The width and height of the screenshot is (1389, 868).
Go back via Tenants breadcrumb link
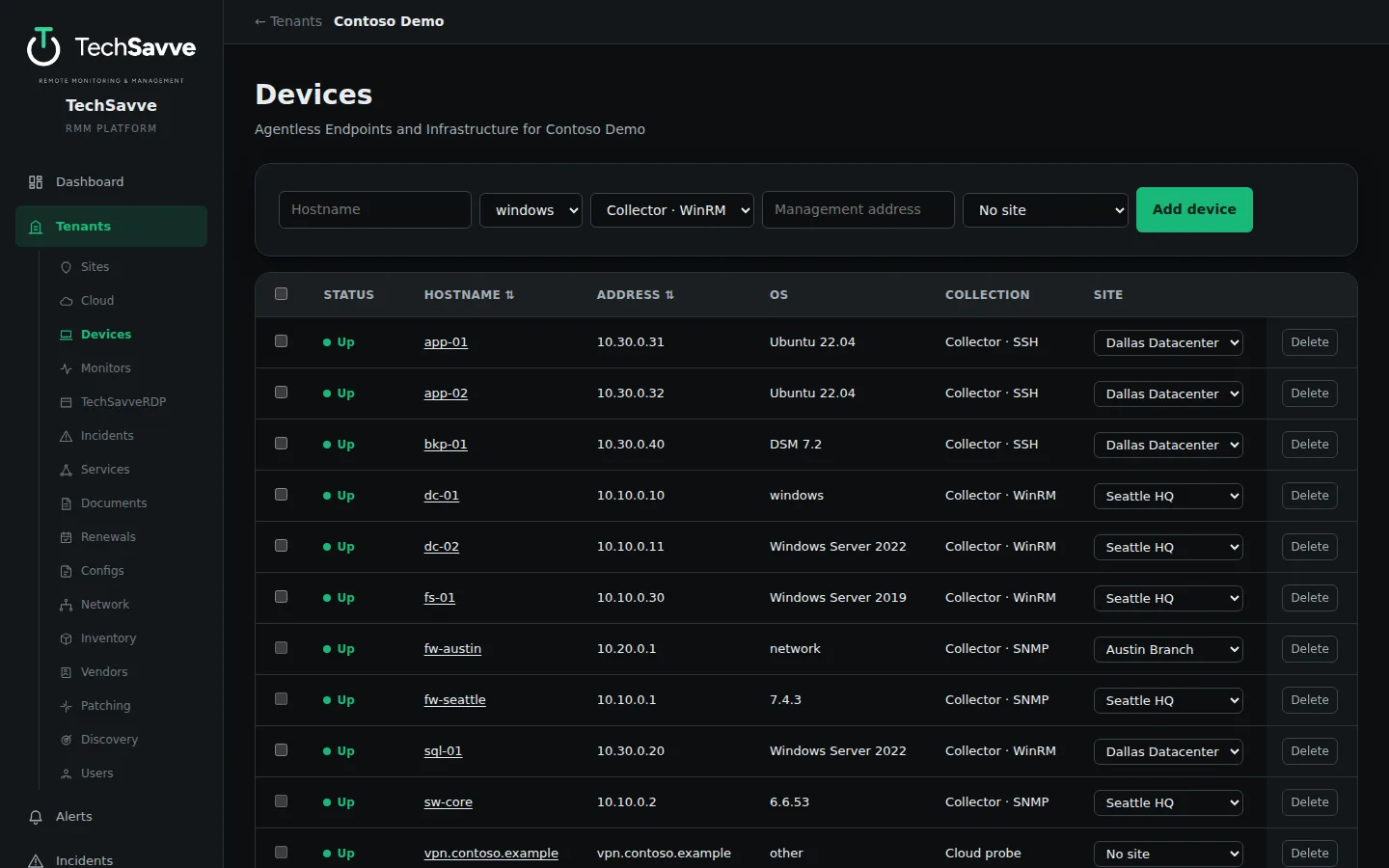click(288, 21)
